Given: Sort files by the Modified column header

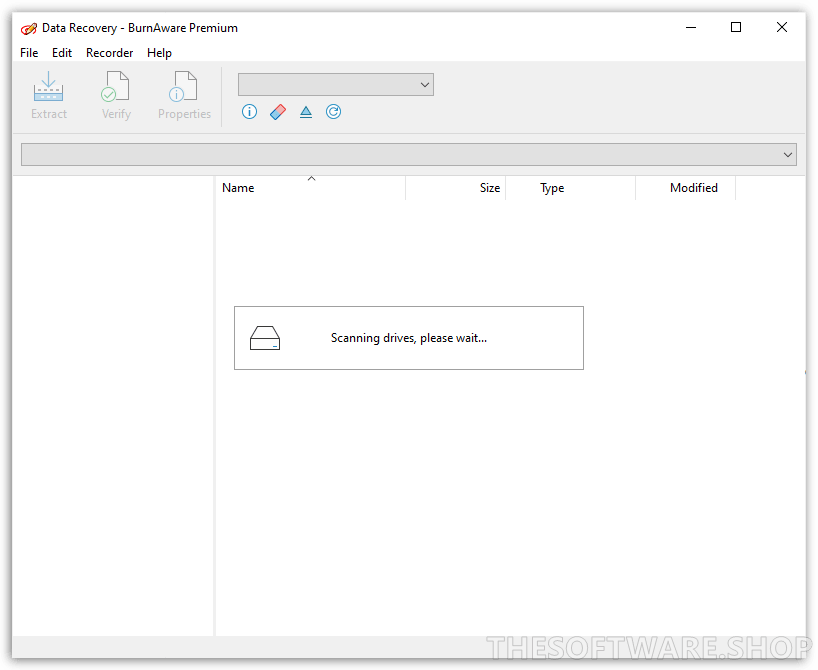Looking at the screenshot, I should click(693, 187).
